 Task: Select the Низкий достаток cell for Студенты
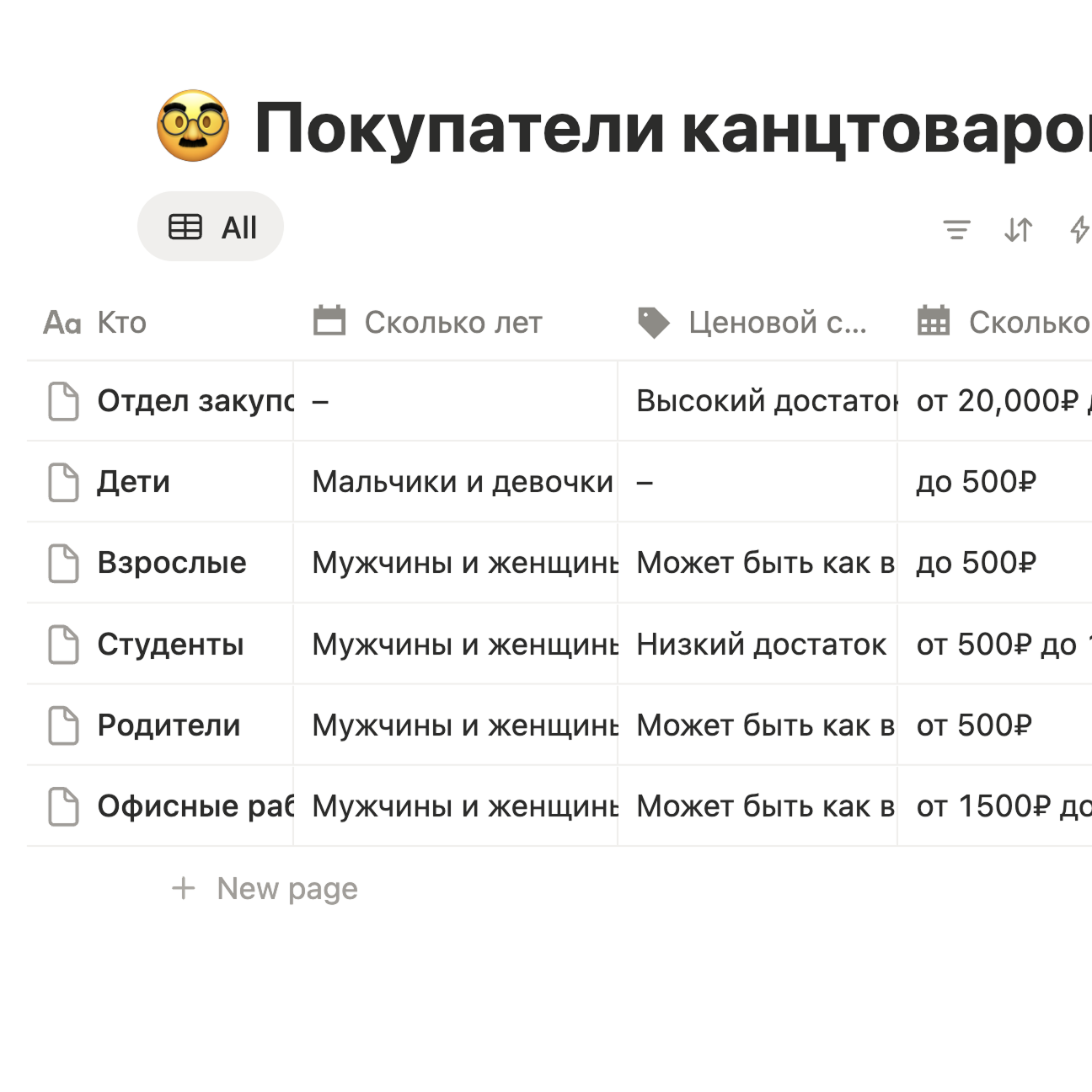tap(760, 645)
